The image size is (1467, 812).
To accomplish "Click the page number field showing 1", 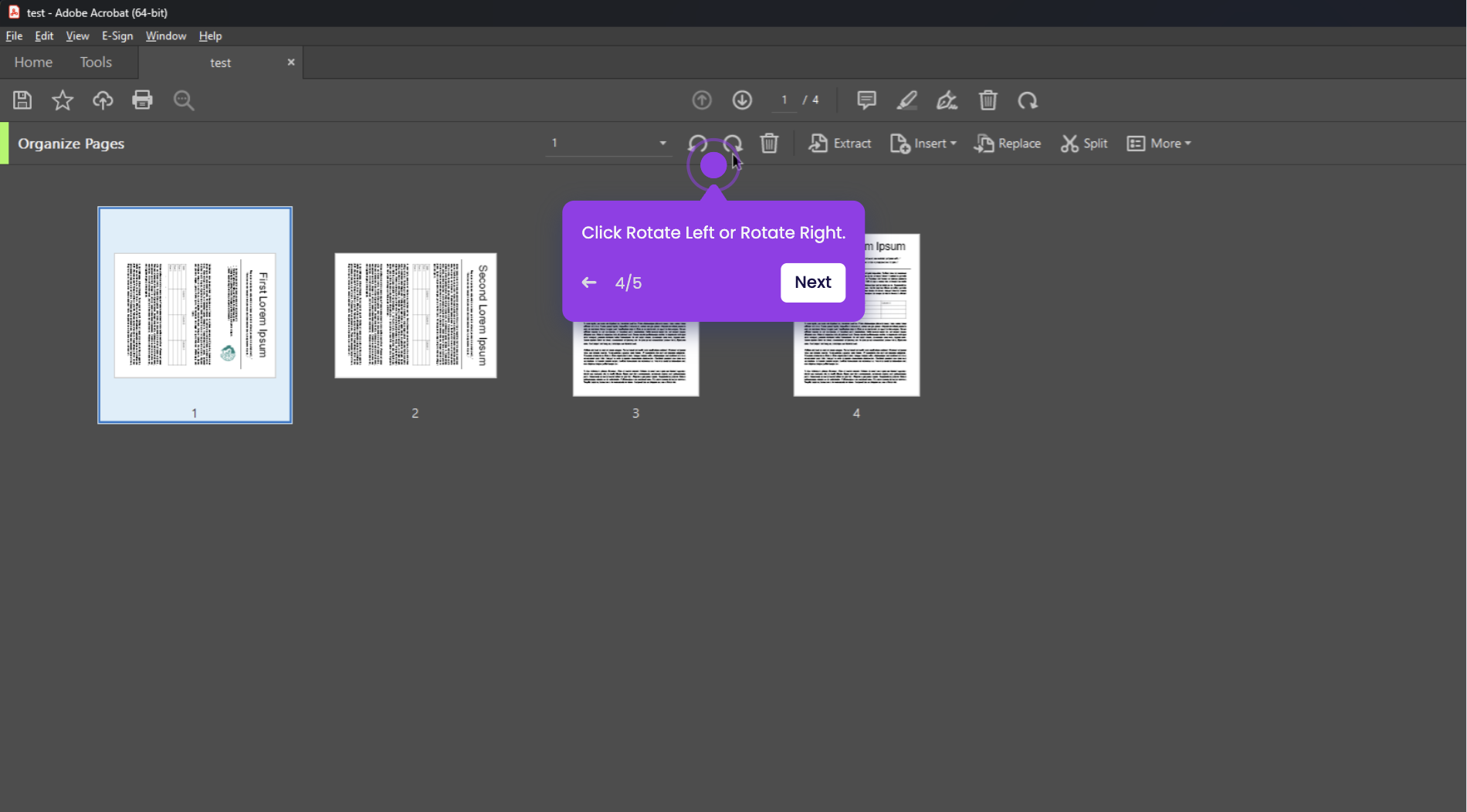I will [784, 100].
